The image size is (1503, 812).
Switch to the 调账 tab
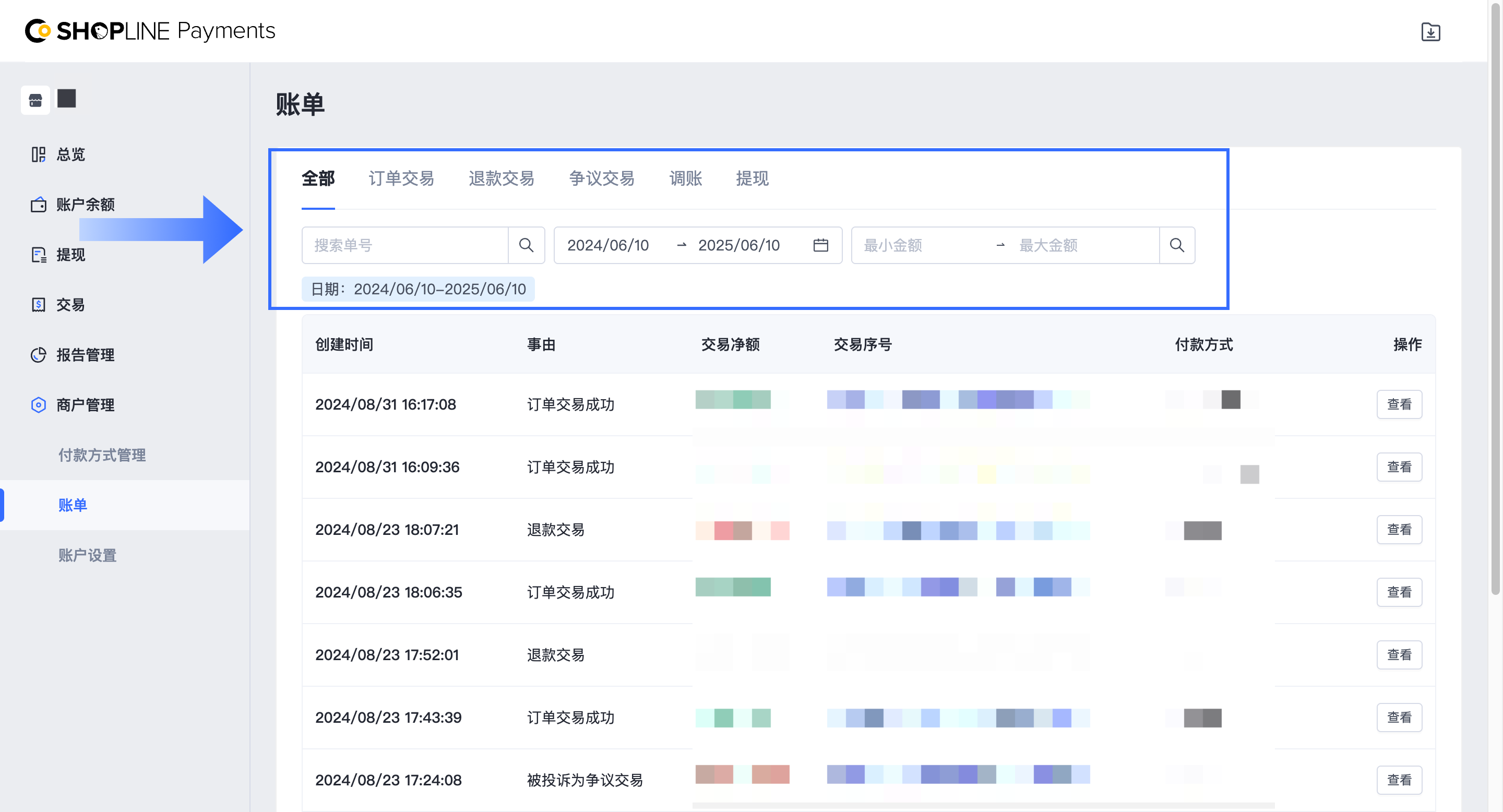click(686, 178)
